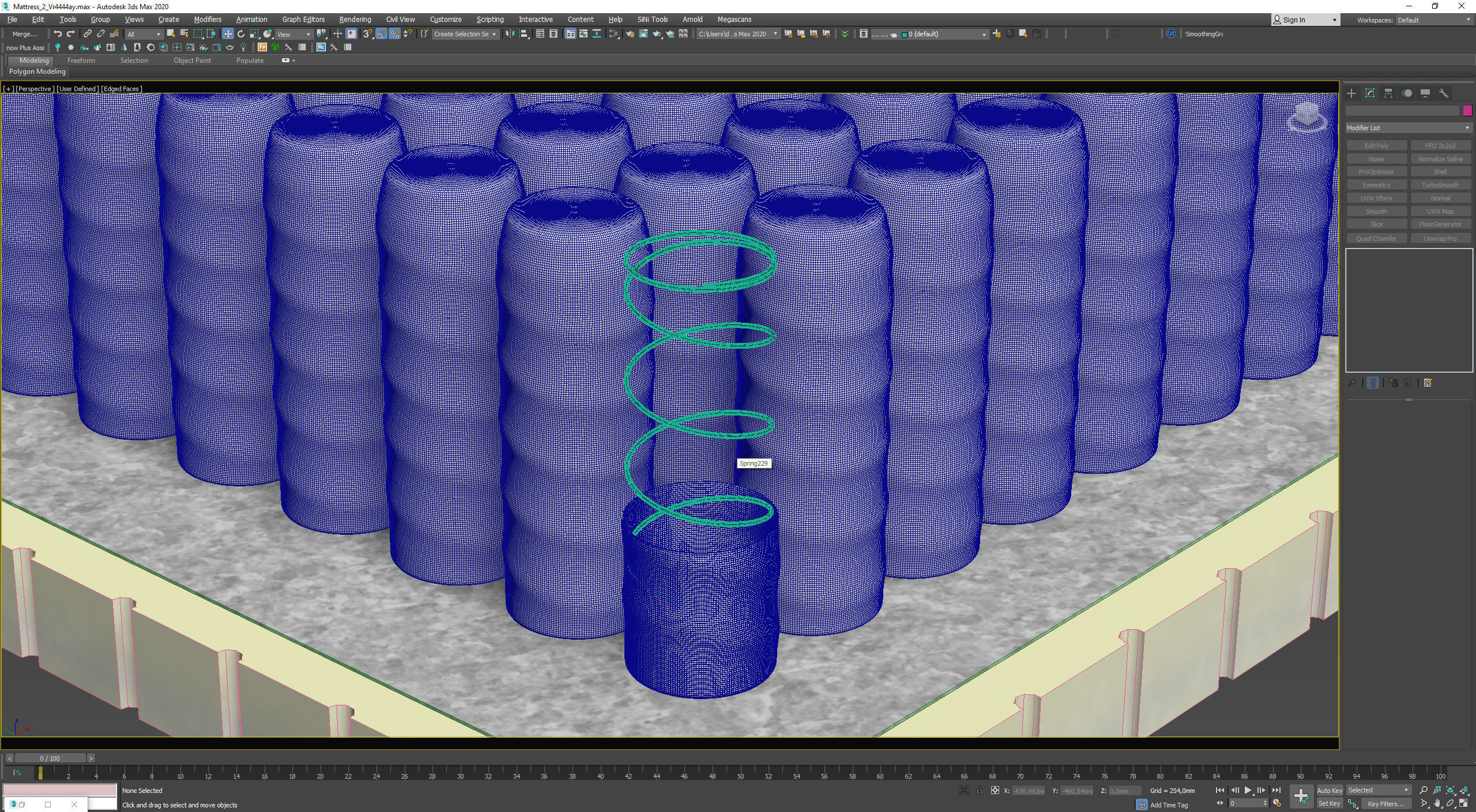
Task: Select and Link tool icon
Action: click(x=88, y=34)
